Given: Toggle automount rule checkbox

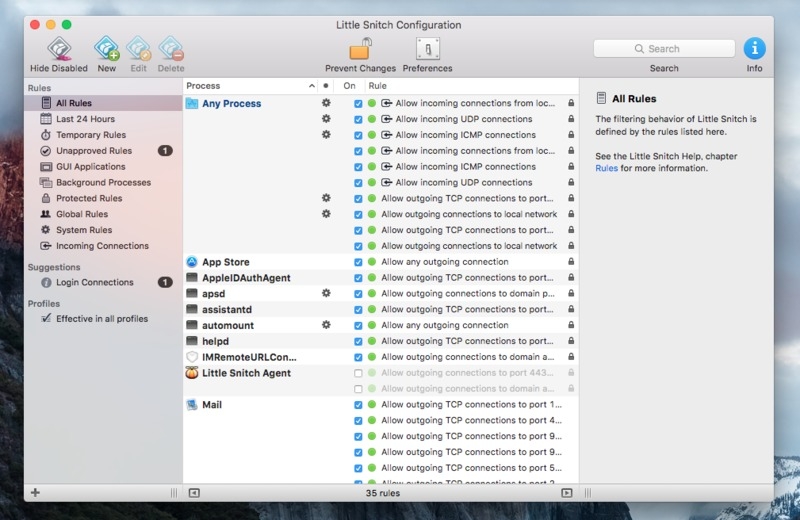Looking at the screenshot, I should click(x=358, y=326).
